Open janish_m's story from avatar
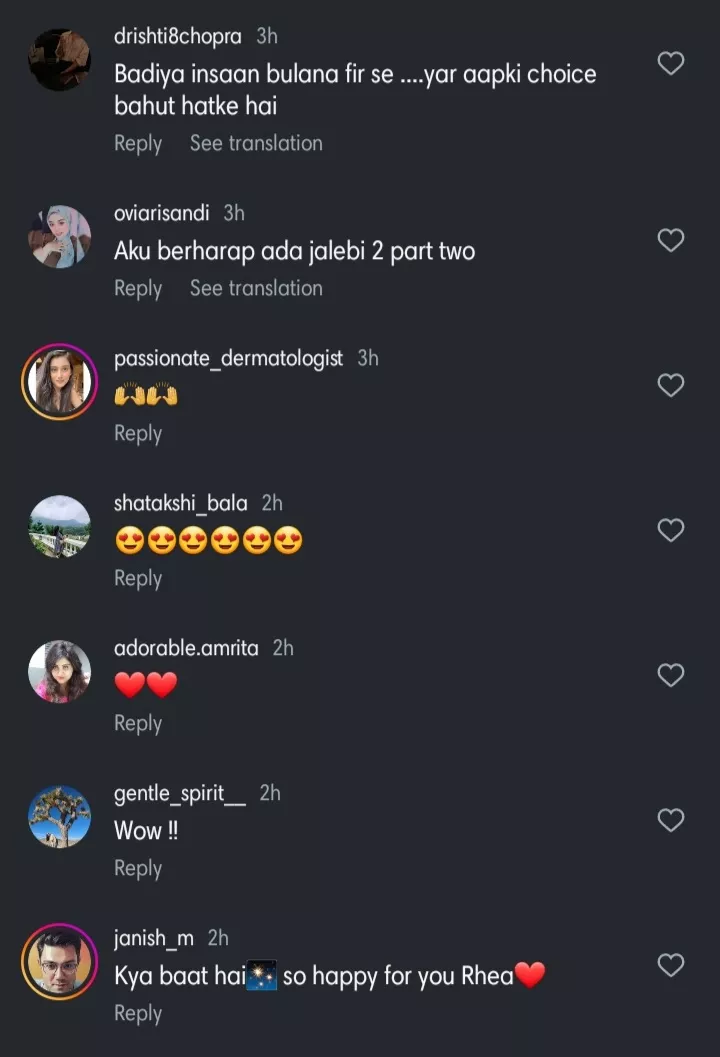720x1057 pixels. tap(60, 962)
